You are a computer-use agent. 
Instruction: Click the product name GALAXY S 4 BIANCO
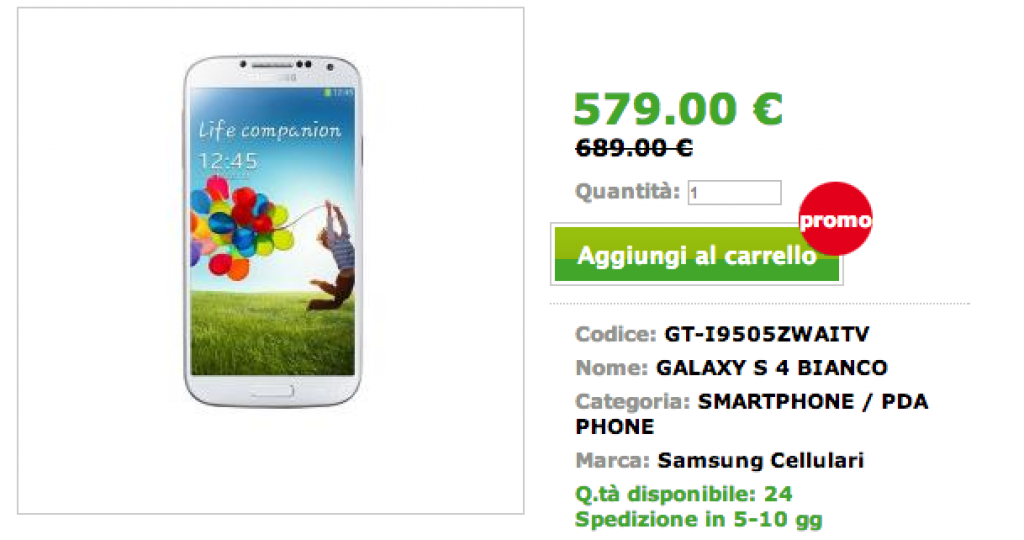pos(771,368)
